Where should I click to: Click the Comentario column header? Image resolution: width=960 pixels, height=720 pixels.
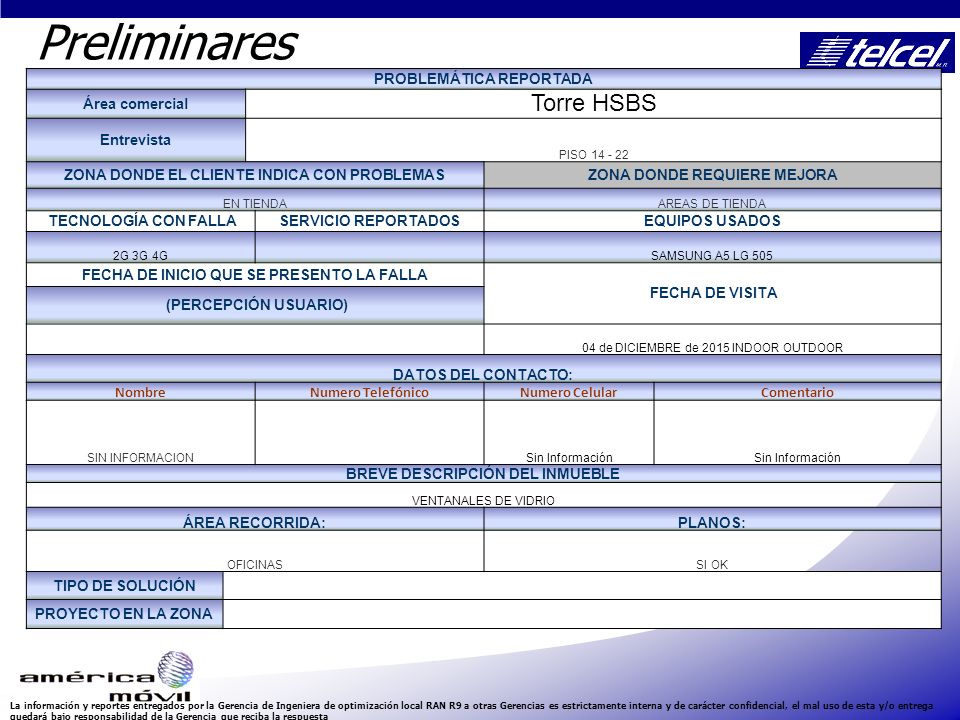click(797, 392)
